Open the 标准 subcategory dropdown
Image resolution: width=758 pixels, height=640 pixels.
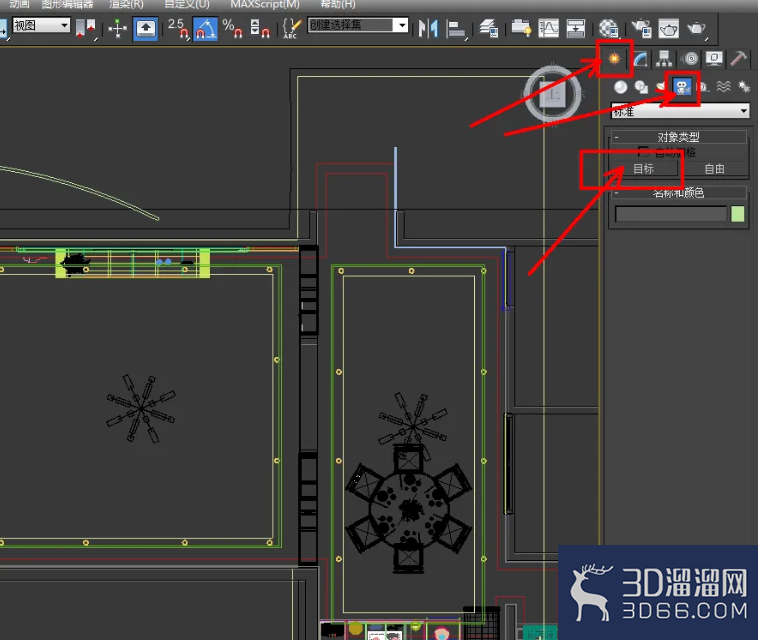click(680, 111)
